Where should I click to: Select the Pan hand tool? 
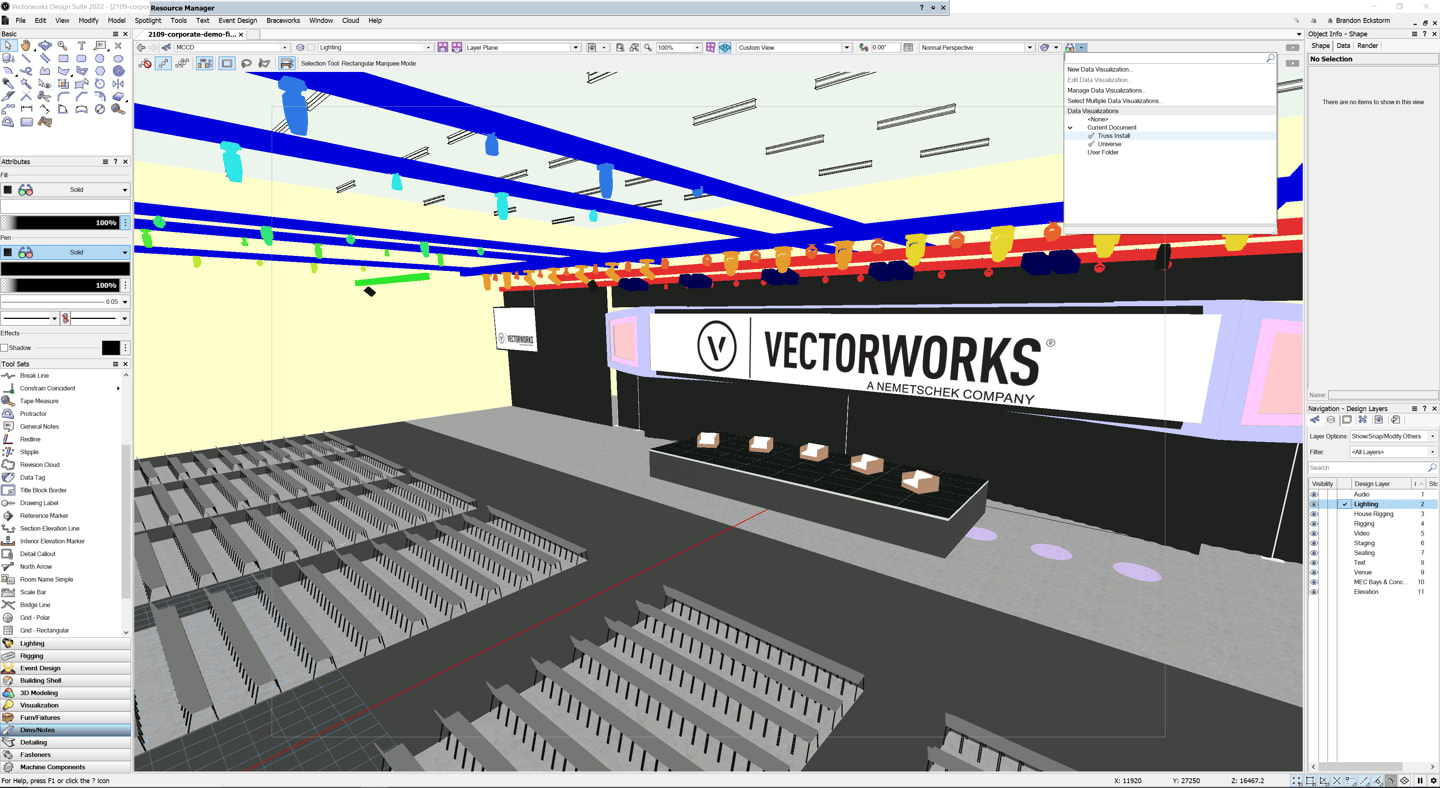[26, 46]
